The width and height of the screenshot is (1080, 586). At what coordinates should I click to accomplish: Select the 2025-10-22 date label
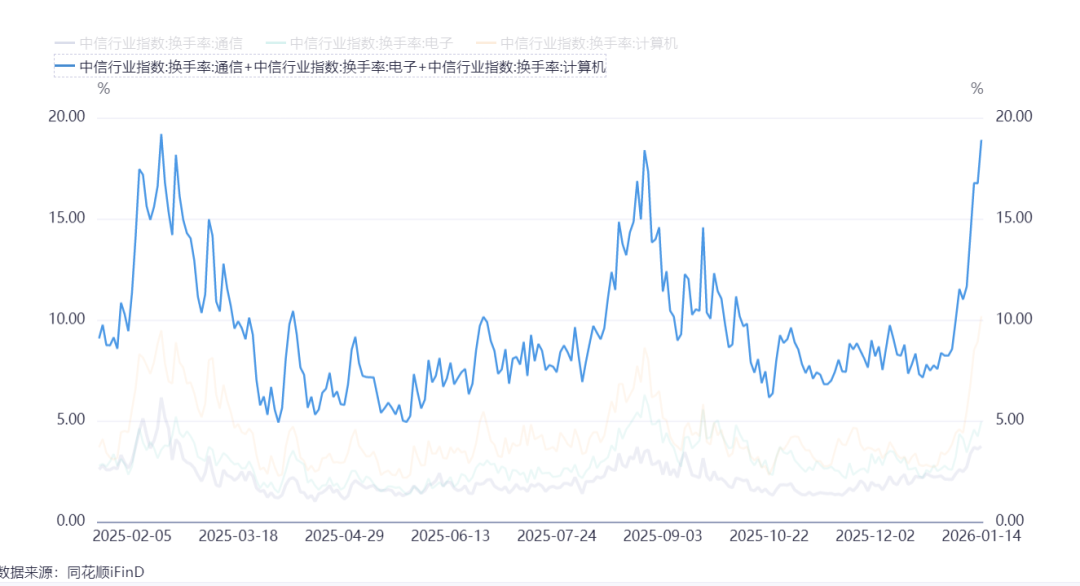[x=769, y=536]
